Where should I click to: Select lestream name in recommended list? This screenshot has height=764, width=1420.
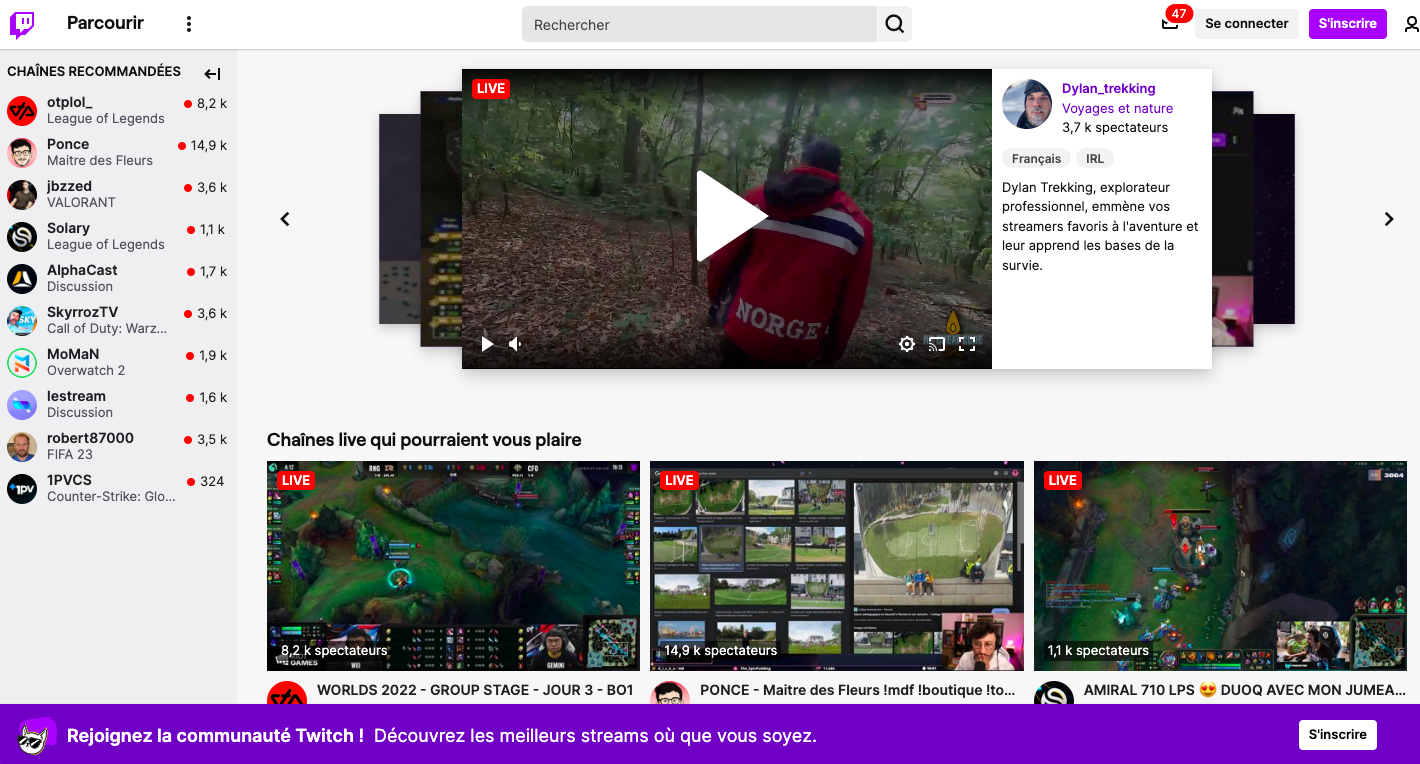point(76,396)
